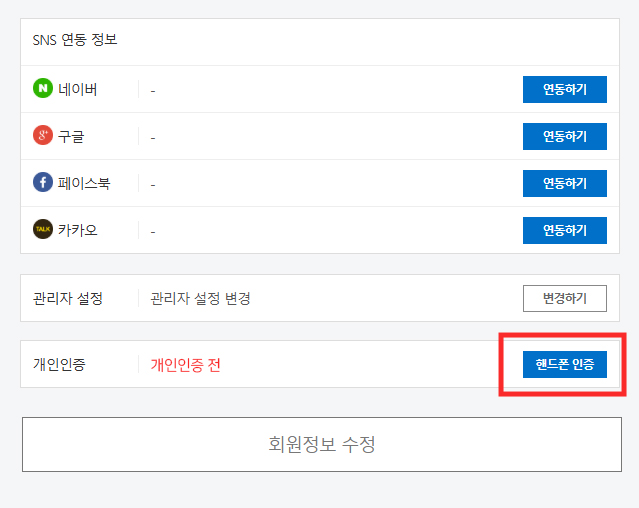The height and width of the screenshot is (508, 639).
Task: Click the red Google Plus icon
Action: 42,136
